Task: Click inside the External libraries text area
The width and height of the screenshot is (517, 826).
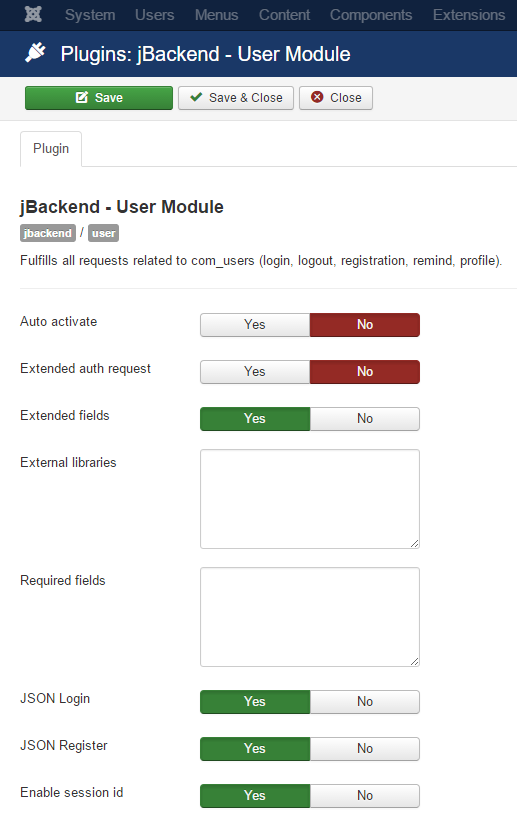Action: pyautogui.click(x=310, y=499)
